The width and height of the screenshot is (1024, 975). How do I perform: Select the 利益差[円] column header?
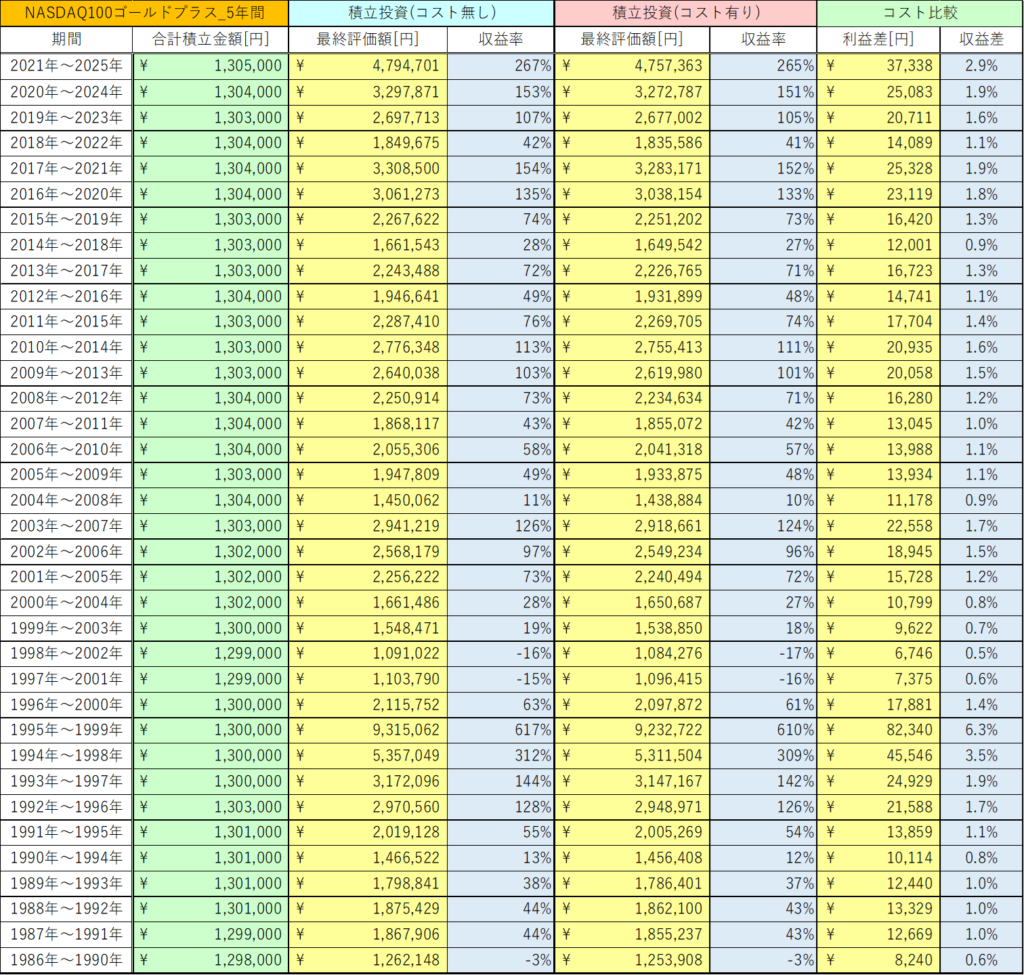coord(878,39)
